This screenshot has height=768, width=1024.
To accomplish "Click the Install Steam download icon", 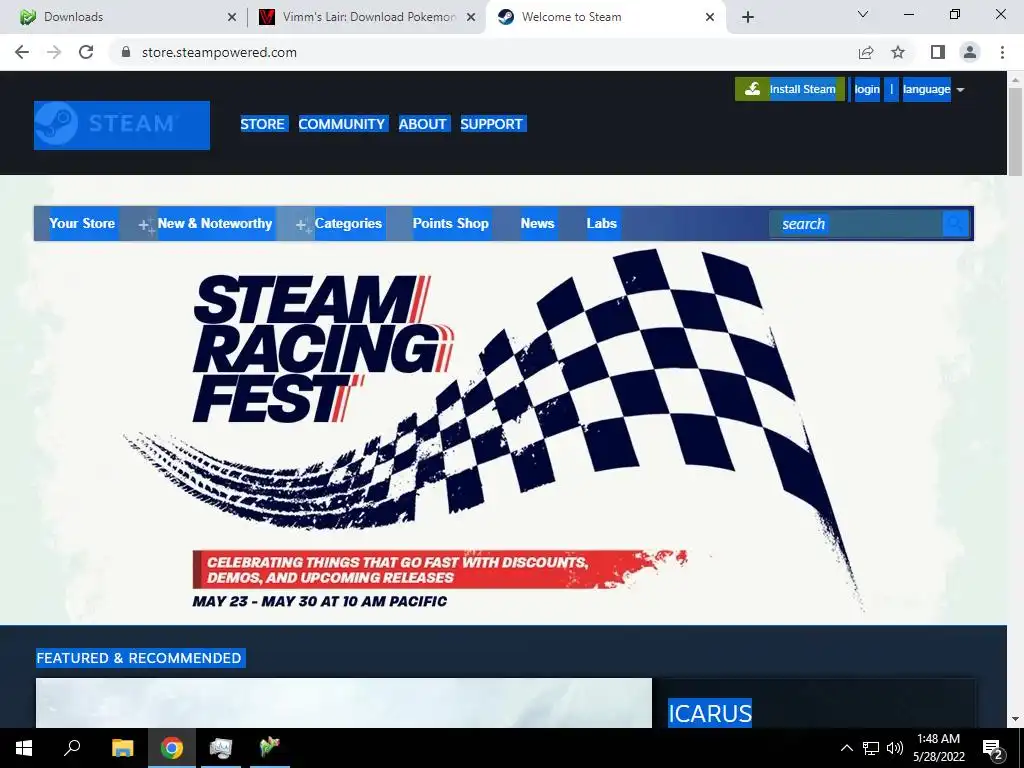I will click(x=752, y=89).
